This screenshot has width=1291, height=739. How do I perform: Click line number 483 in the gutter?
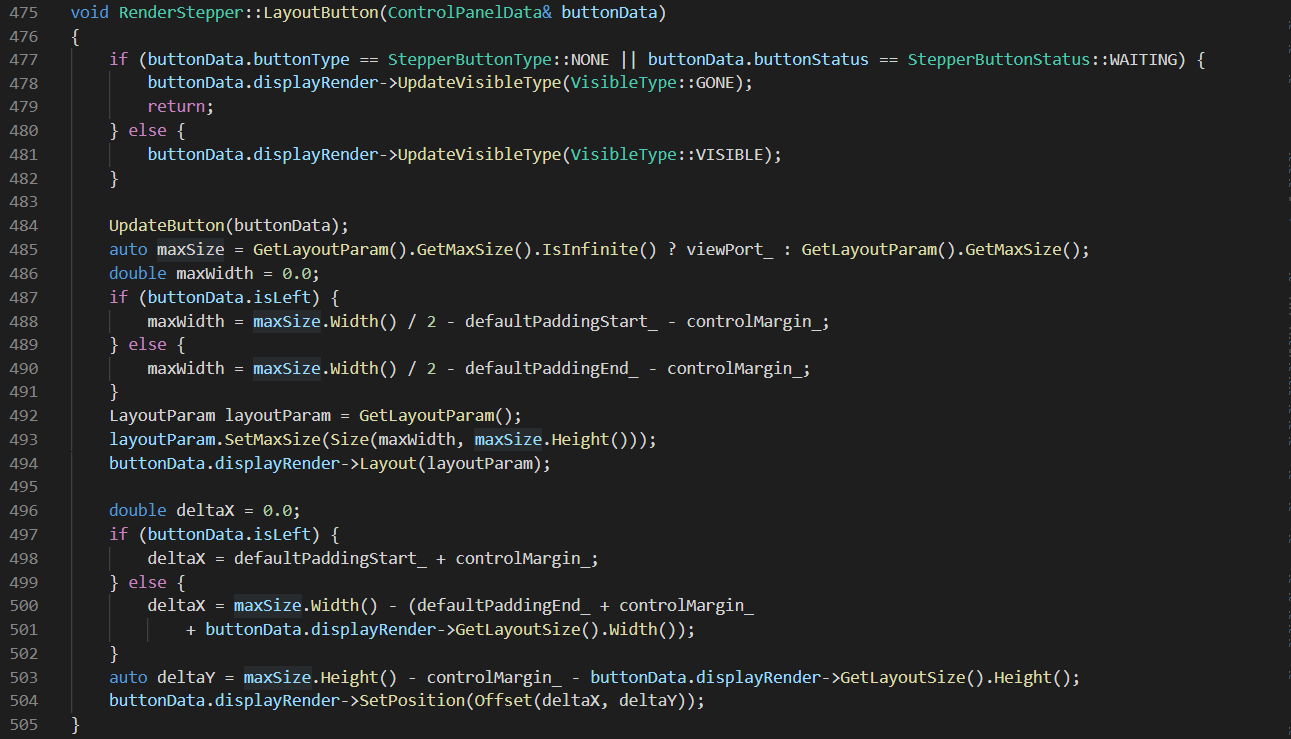[23, 202]
